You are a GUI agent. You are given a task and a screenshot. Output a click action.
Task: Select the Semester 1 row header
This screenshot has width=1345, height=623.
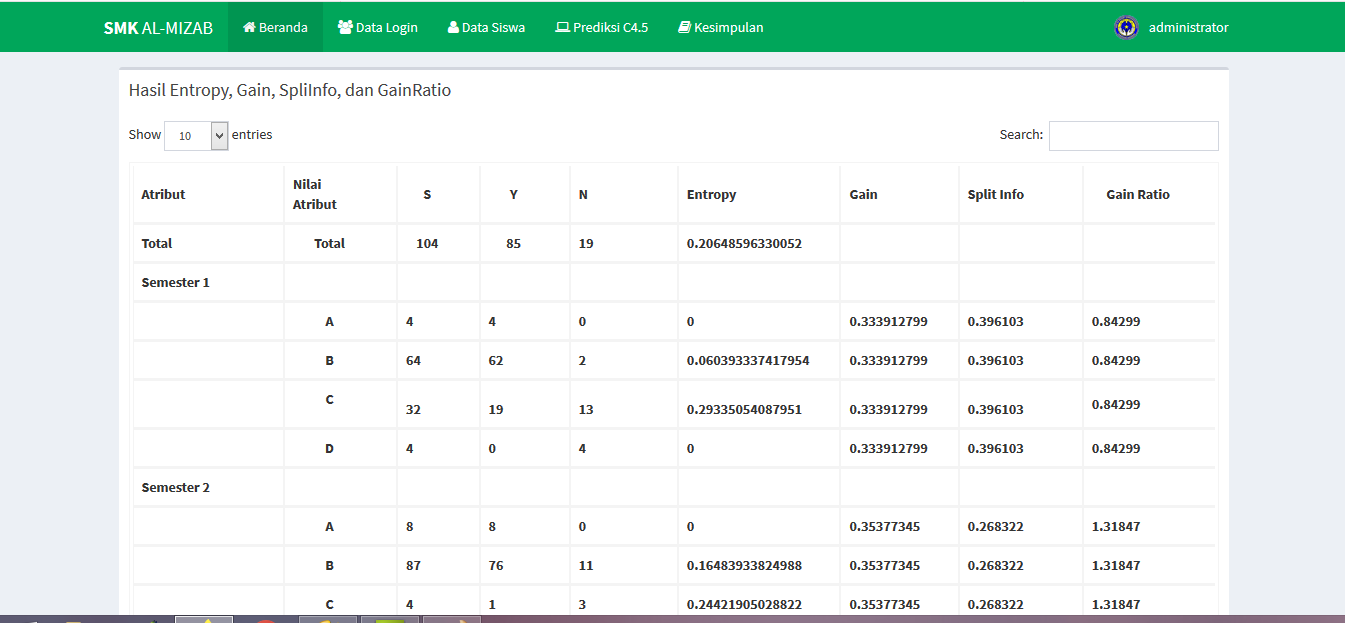click(175, 282)
